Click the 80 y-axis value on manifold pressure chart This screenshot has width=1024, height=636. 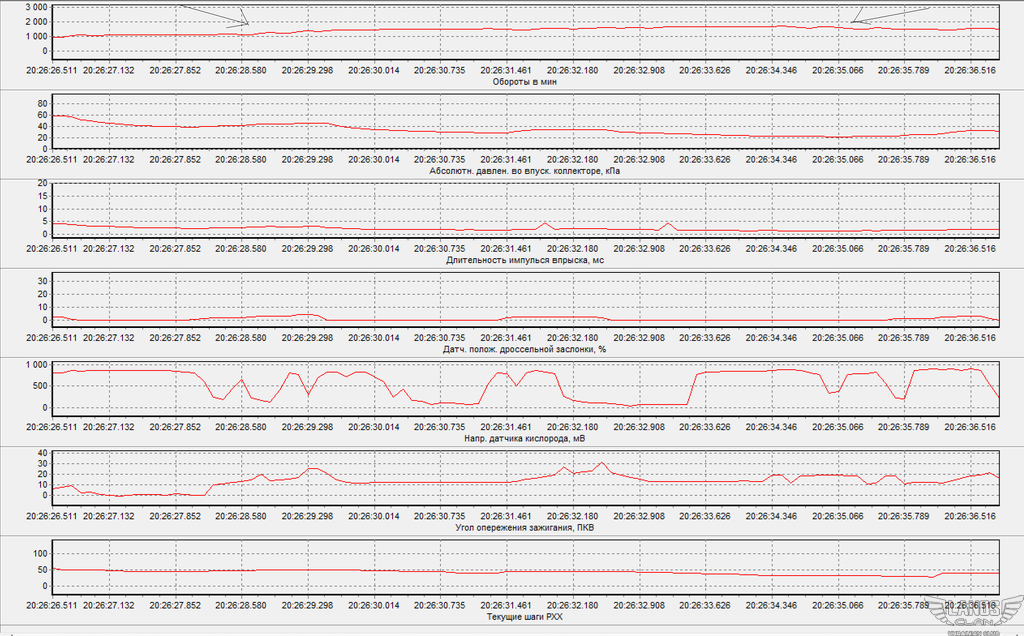coord(42,103)
